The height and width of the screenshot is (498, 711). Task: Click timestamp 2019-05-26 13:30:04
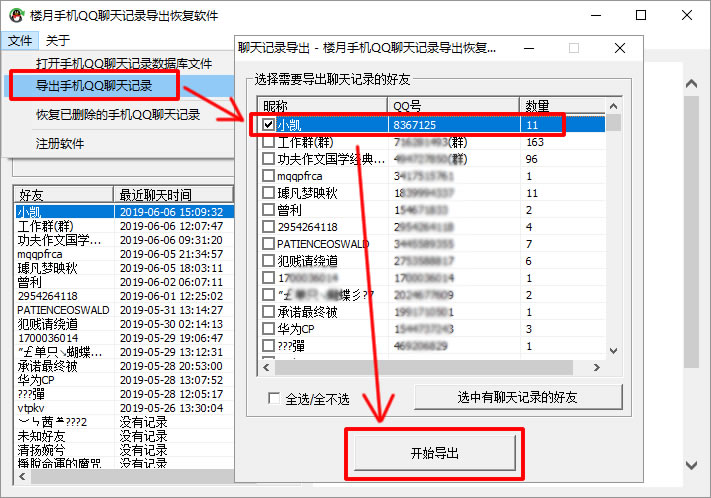pyautogui.click(x=171, y=408)
